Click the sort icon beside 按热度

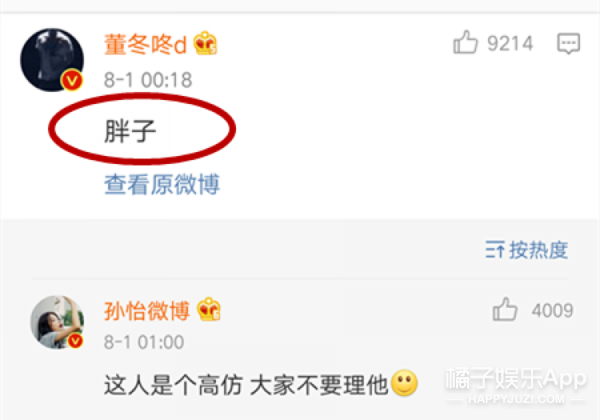tap(495, 250)
